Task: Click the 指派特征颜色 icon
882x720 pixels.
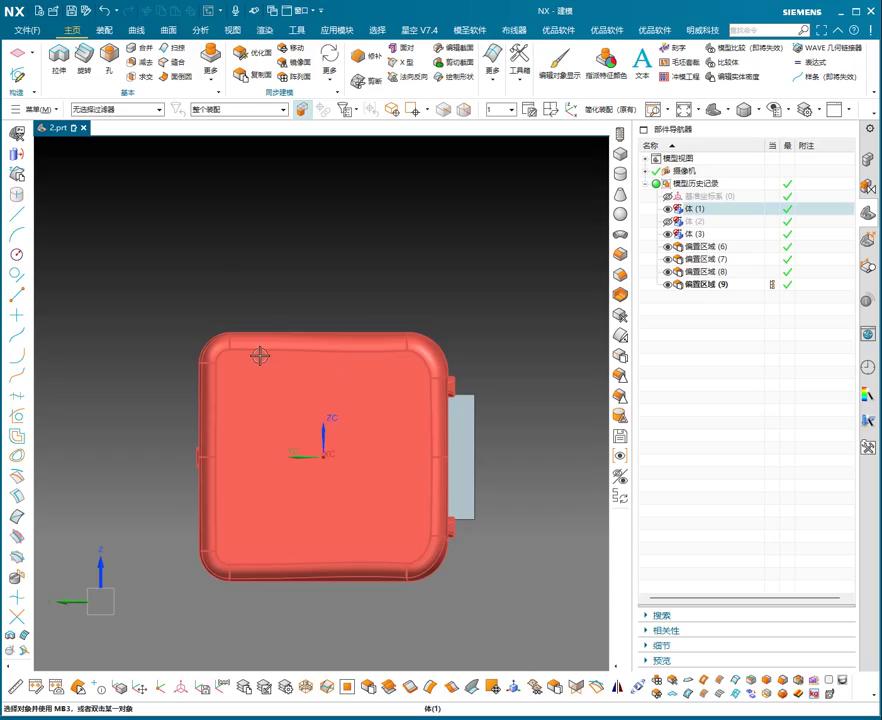Action: (606, 60)
